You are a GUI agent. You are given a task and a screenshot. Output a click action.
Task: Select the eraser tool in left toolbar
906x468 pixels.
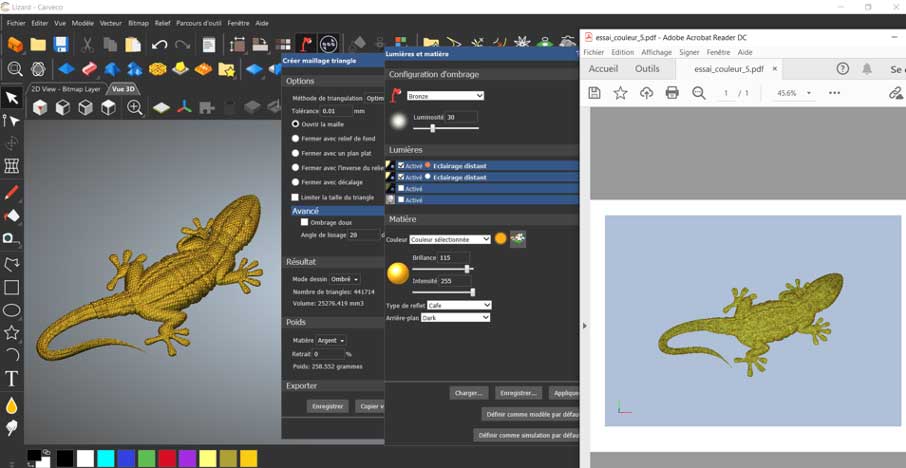pos(12,216)
